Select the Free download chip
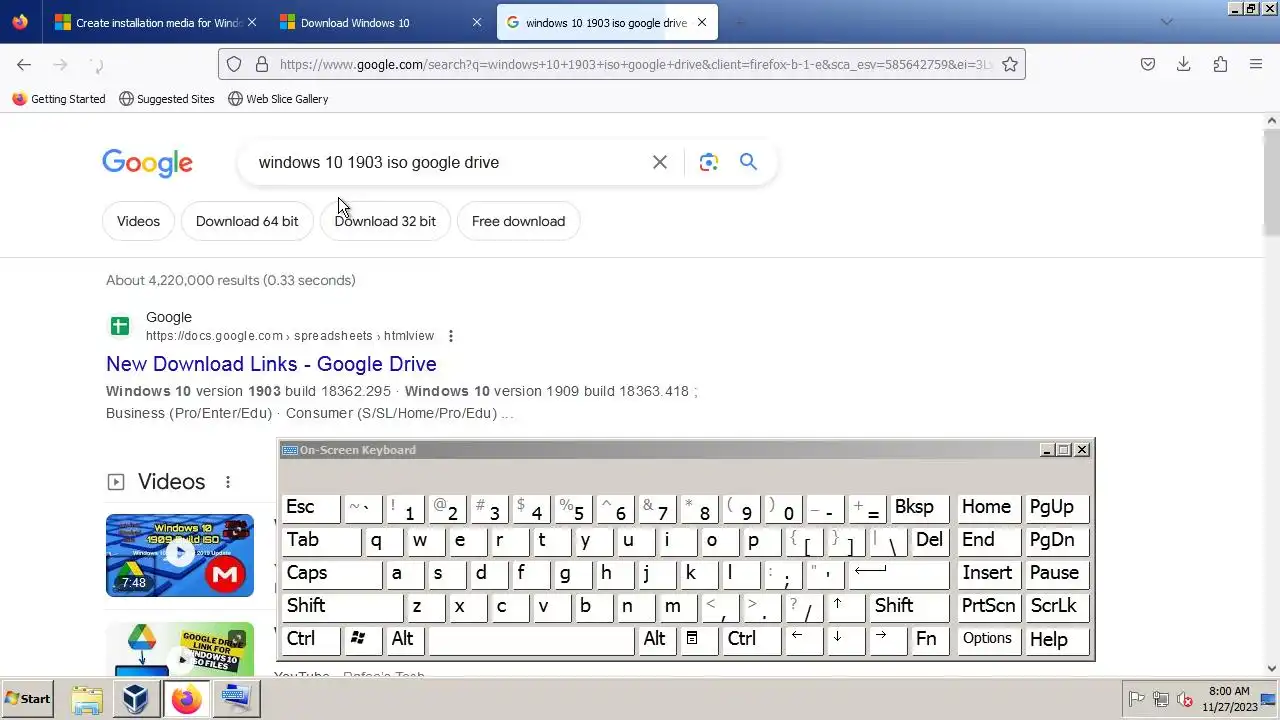 pyautogui.click(x=518, y=221)
